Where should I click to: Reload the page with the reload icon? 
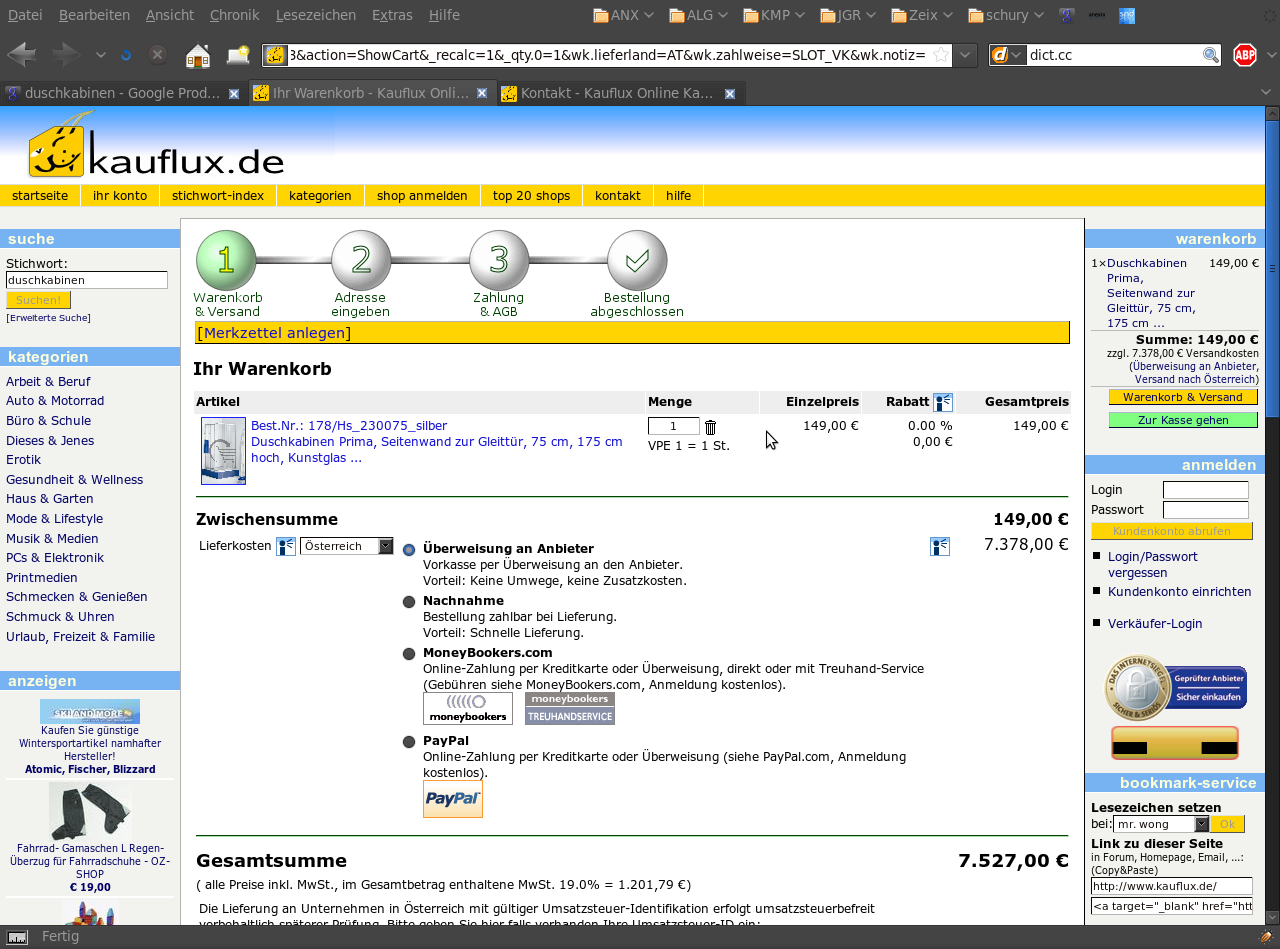tap(126, 55)
